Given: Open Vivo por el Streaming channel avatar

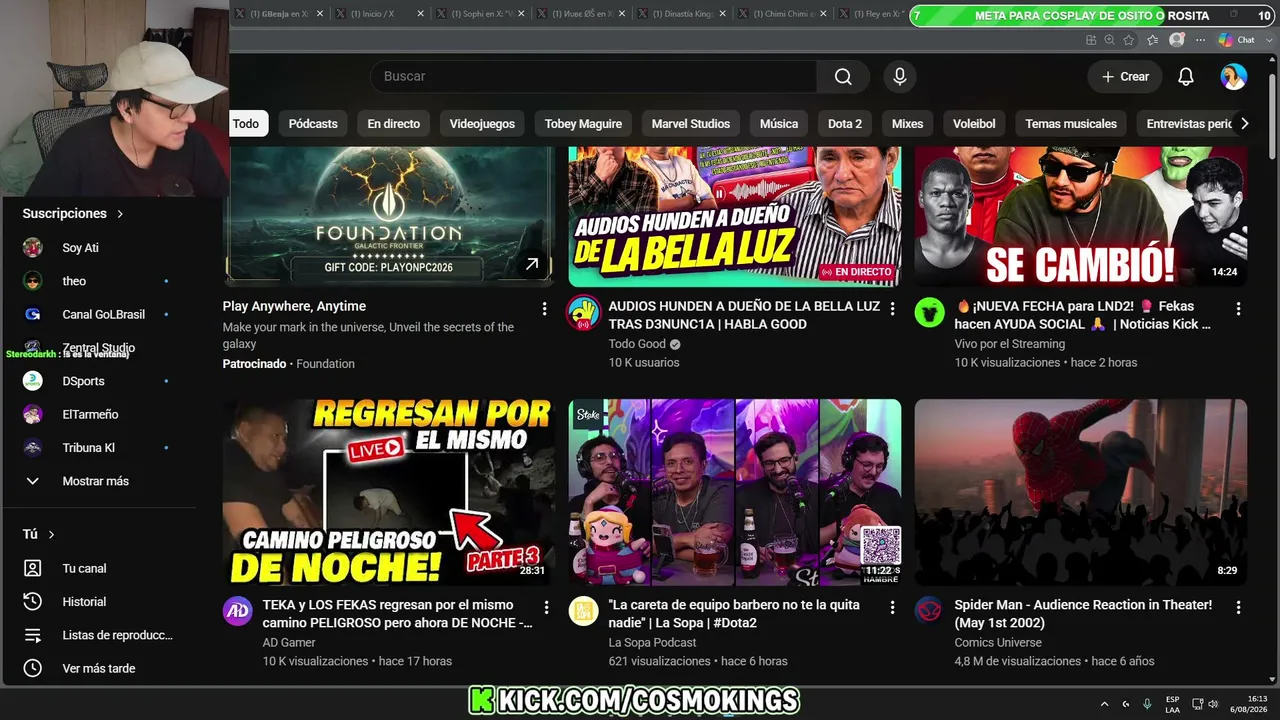Looking at the screenshot, I should pos(930,313).
